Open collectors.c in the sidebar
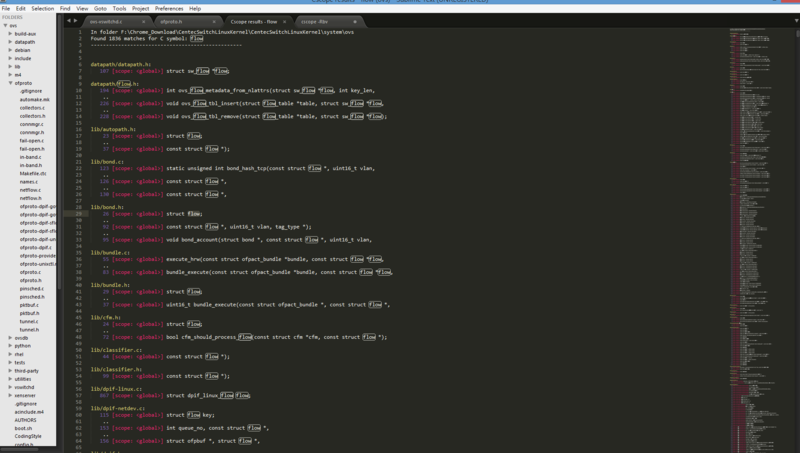The width and height of the screenshot is (800, 453). pyautogui.click(x=32, y=108)
